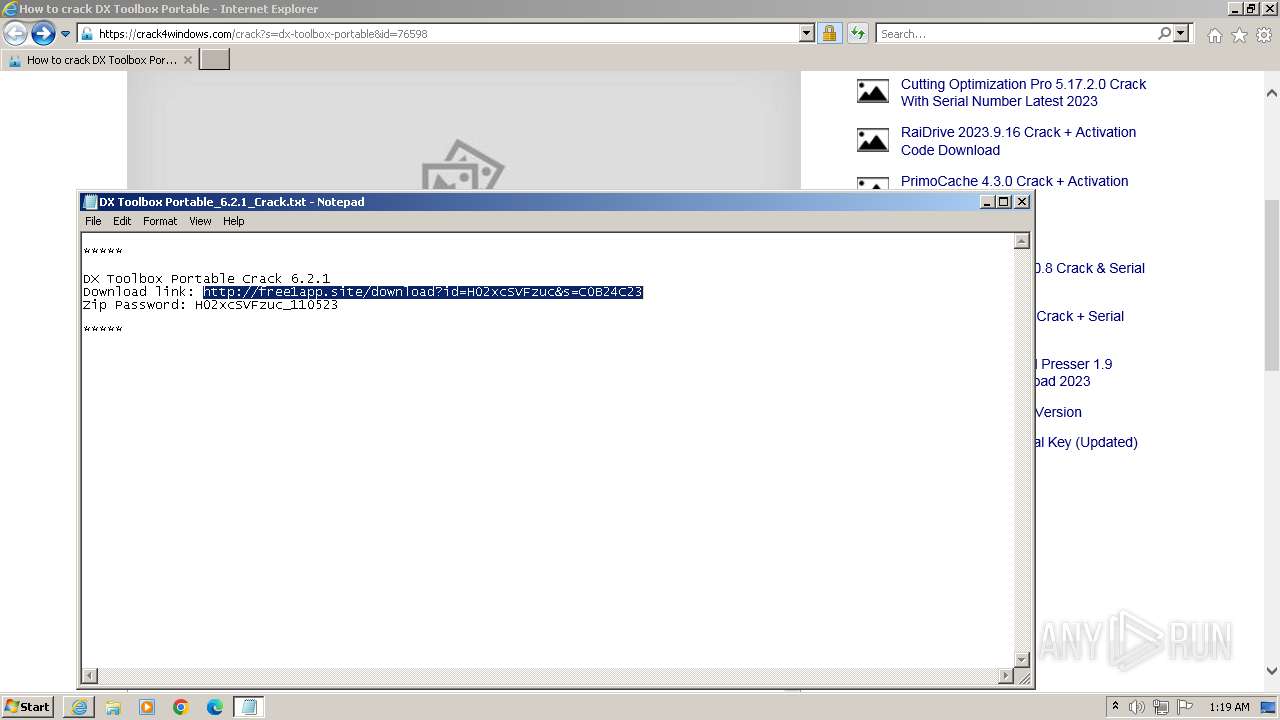Launch Internet Explorer from the taskbar
Image resolution: width=1280 pixels, height=720 pixels.
pos(79,707)
